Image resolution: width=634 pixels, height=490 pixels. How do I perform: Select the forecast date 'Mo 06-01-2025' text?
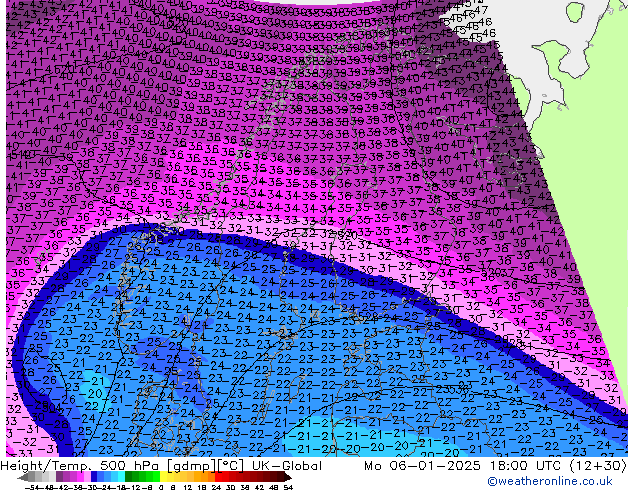424,466
